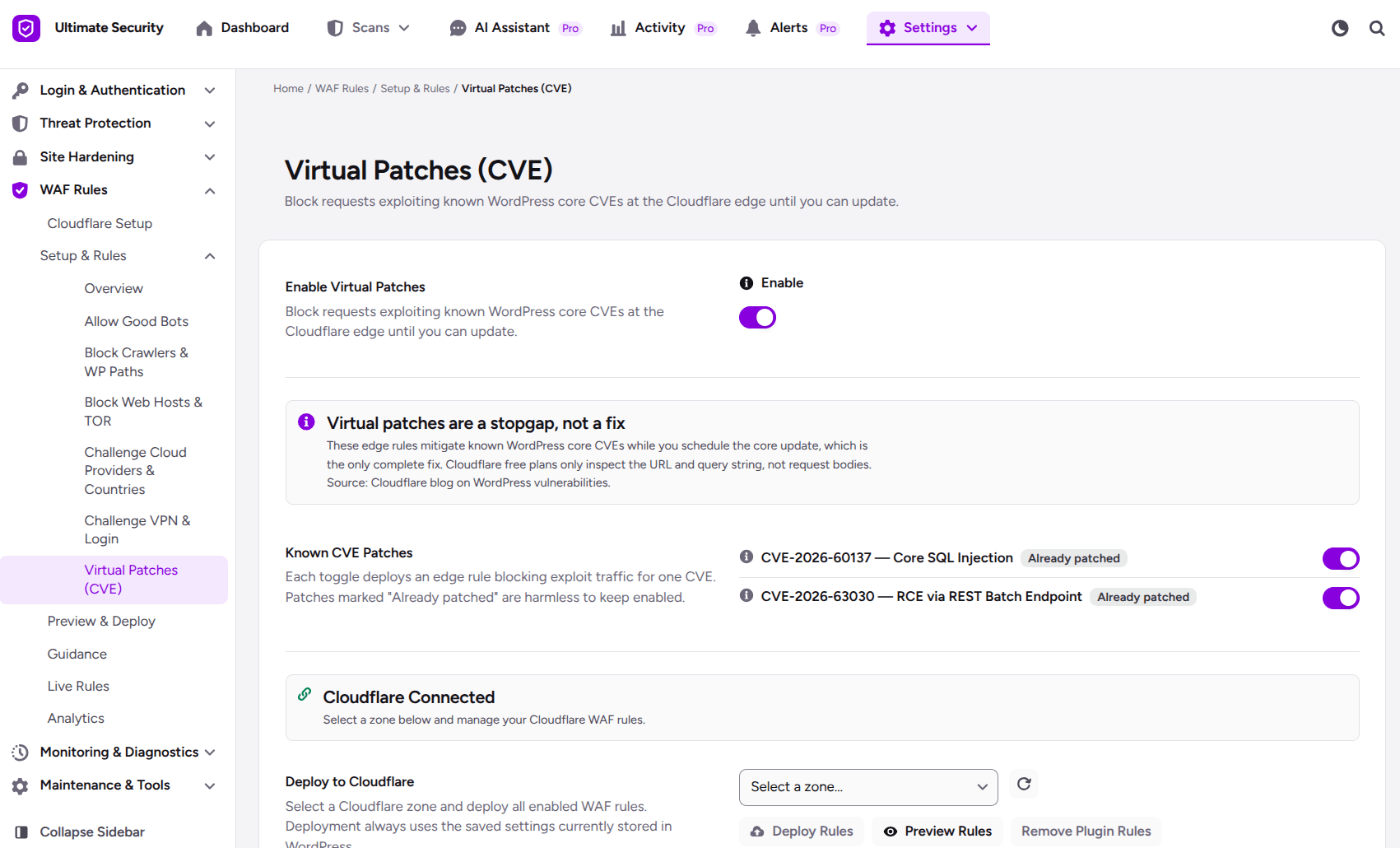Click the Collapse Sidebar icon
This screenshot has width=1400, height=848.
click(x=22, y=832)
